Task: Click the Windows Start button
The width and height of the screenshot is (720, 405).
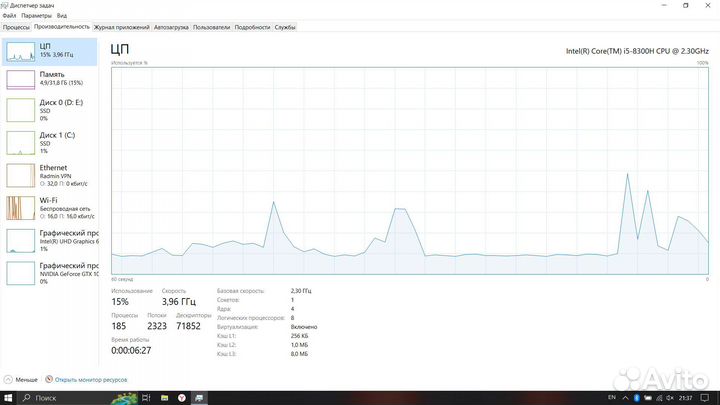Action: coord(8,397)
